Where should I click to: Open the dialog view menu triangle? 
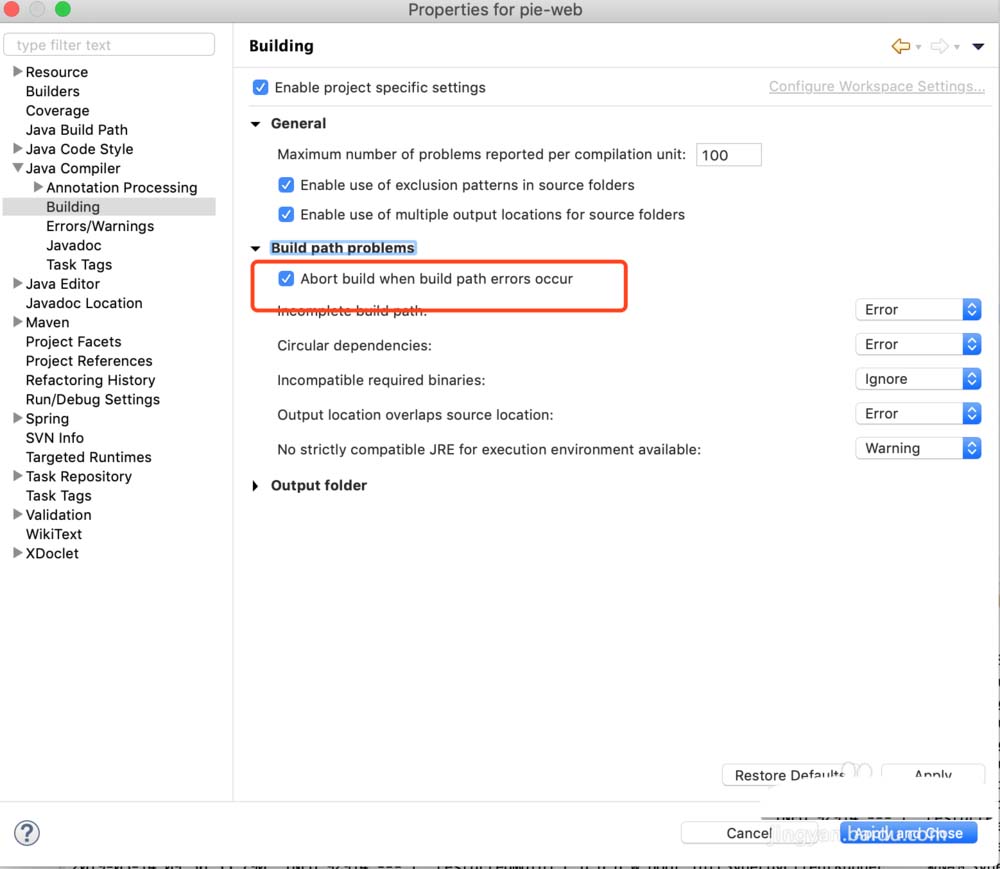(978, 46)
